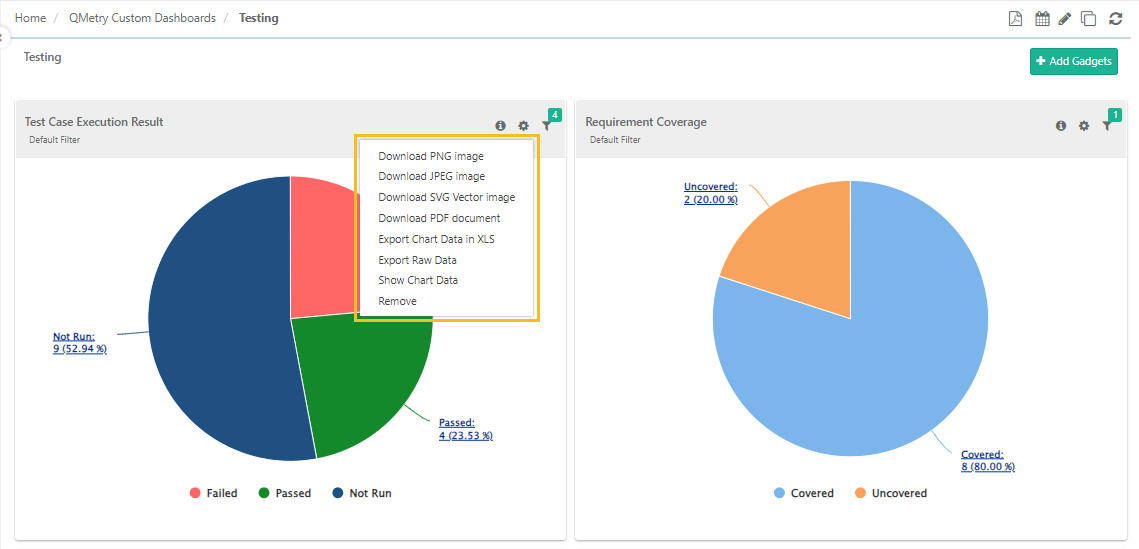This screenshot has width=1139, height=549.
Task: Click Default Filter under Test Case Execution Result
Action: [54, 139]
